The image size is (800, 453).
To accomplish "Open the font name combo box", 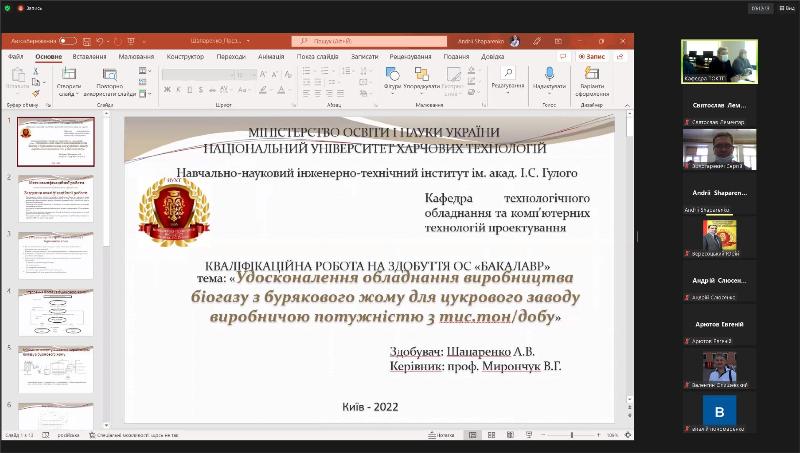I will pyautogui.click(x=198, y=75).
